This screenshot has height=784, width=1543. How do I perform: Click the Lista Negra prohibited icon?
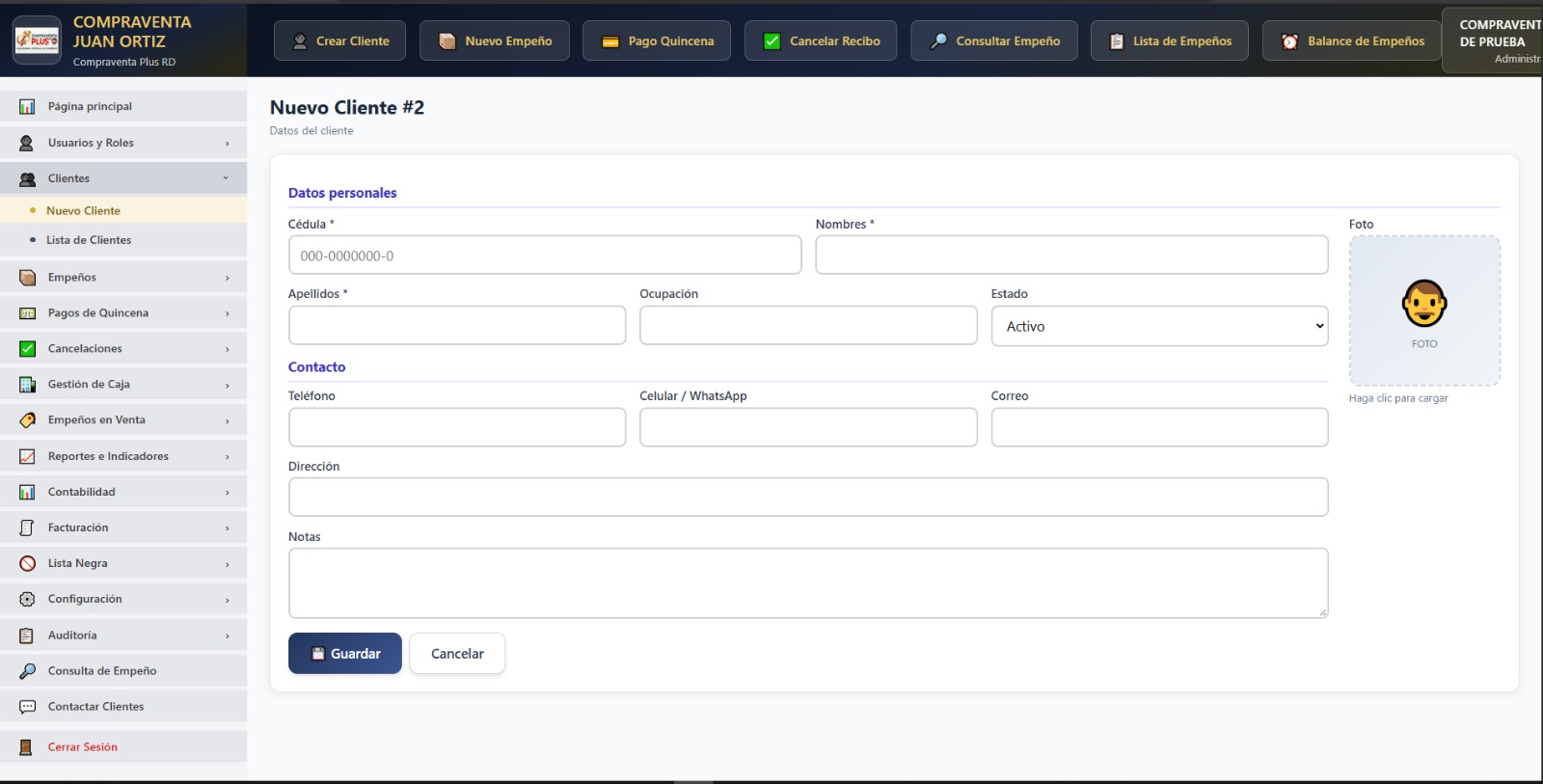pyautogui.click(x=27, y=563)
